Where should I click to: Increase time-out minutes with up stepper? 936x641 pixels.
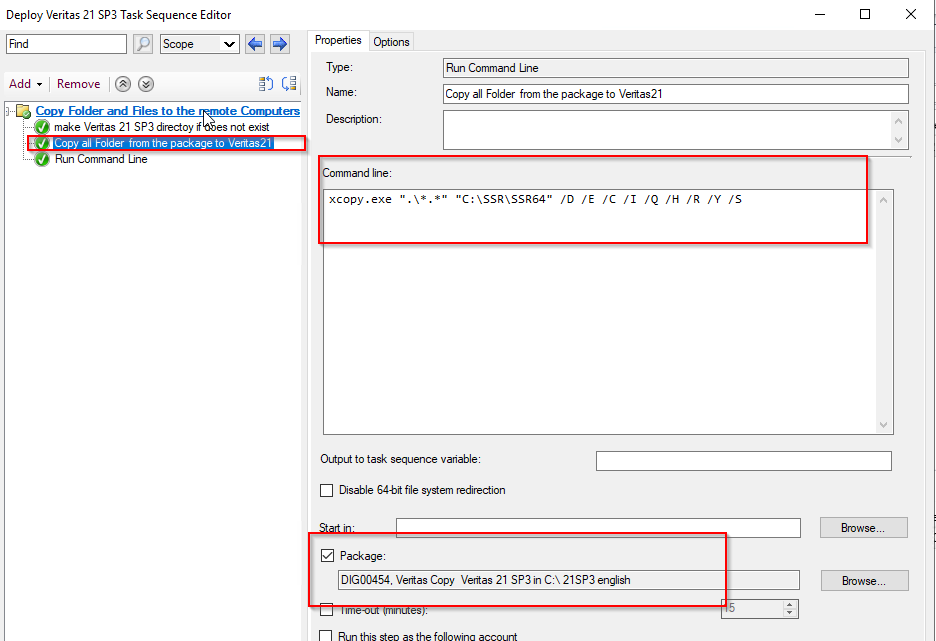(x=790, y=605)
